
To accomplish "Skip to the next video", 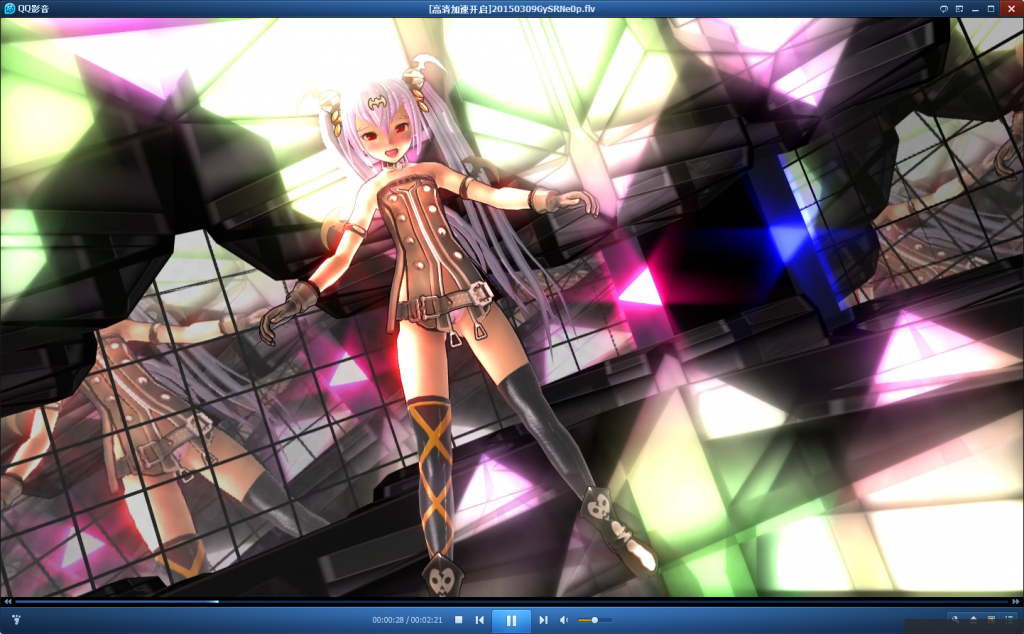I will [x=541, y=619].
